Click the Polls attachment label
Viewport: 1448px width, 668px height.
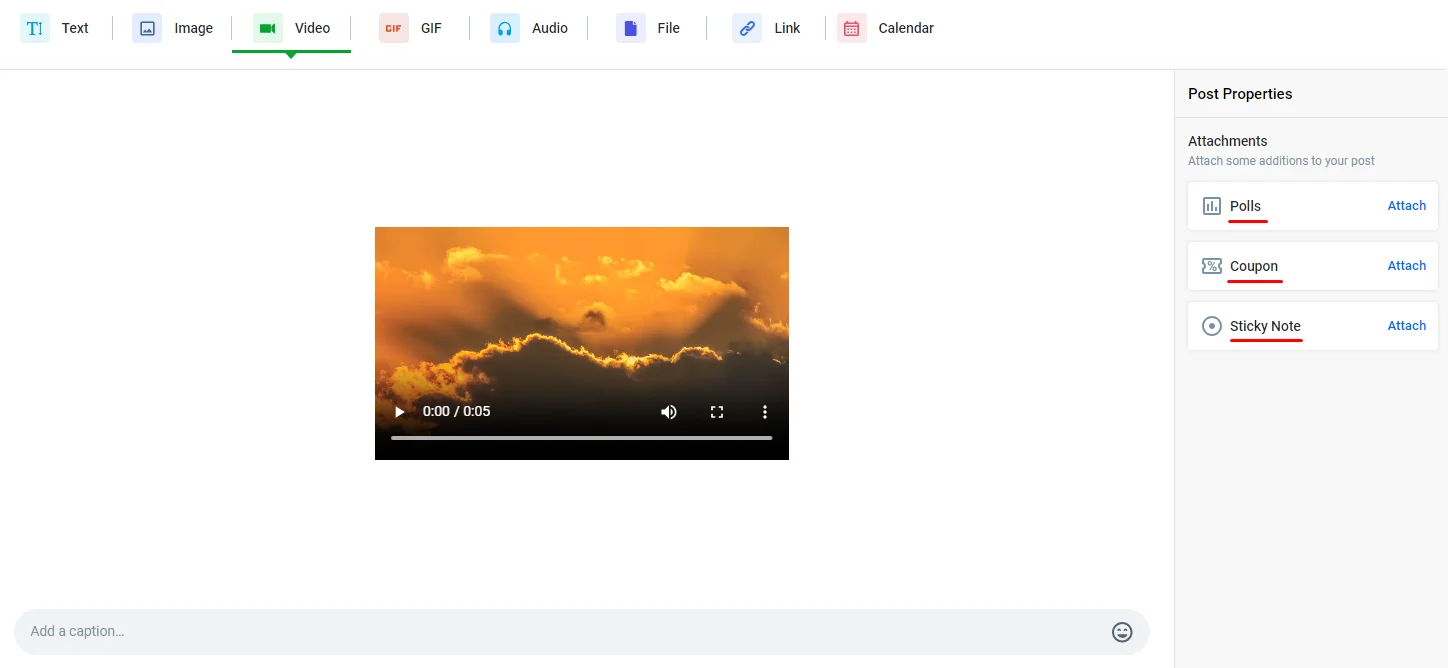pyautogui.click(x=1245, y=206)
